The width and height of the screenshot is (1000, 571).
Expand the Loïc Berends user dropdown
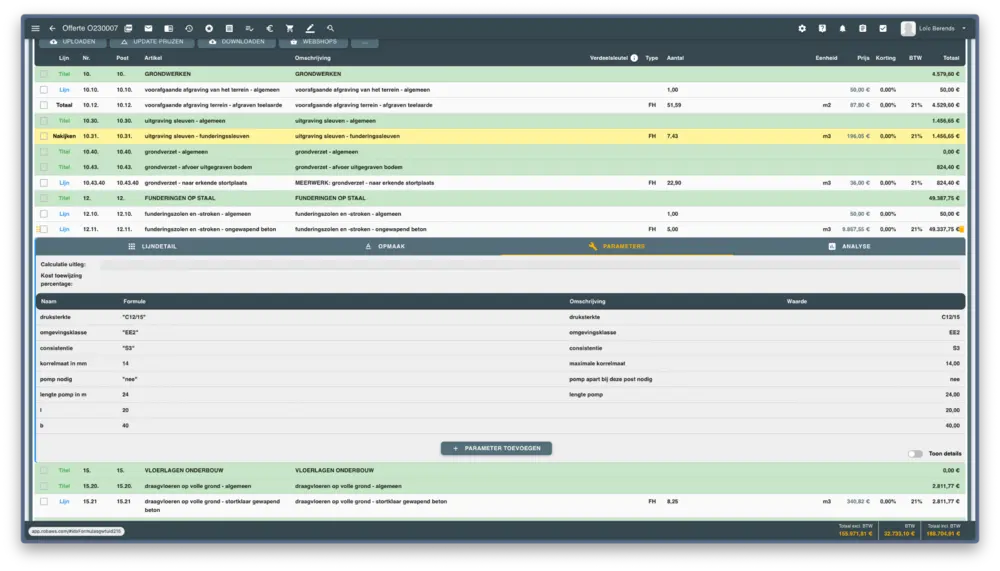(x=964, y=28)
